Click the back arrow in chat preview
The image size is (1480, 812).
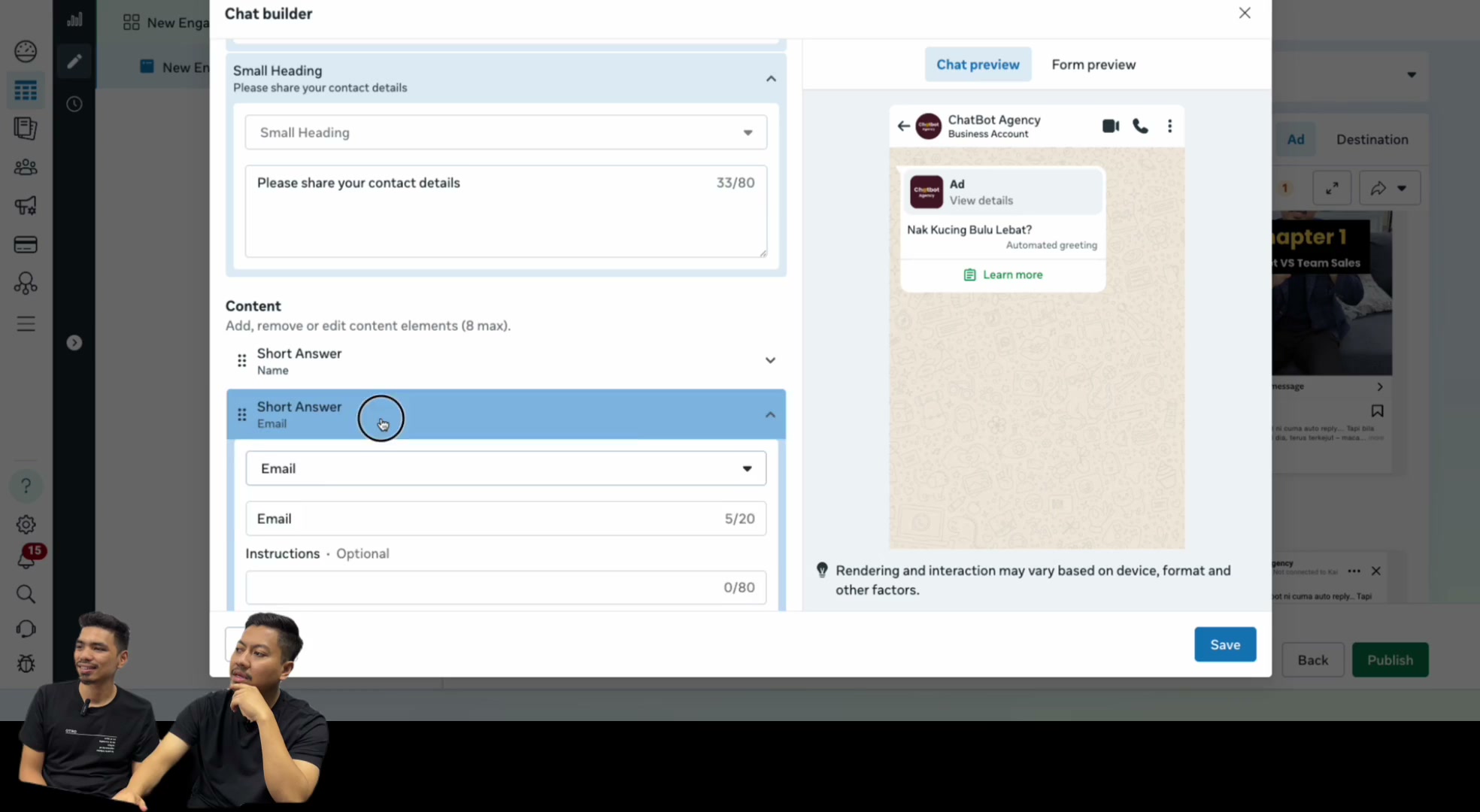coord(903,126)
